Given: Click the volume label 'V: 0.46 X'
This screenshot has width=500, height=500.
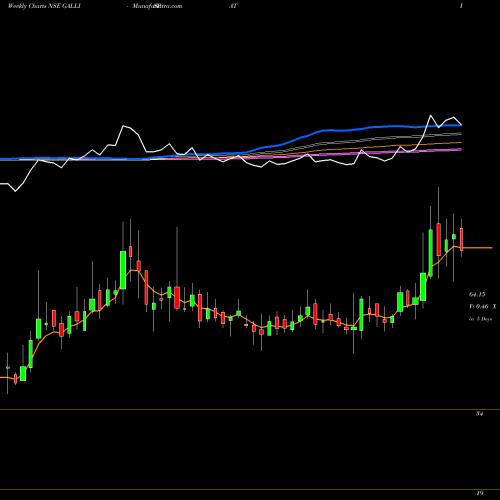Looking at the screenshot, I should (x=483, y=306).
